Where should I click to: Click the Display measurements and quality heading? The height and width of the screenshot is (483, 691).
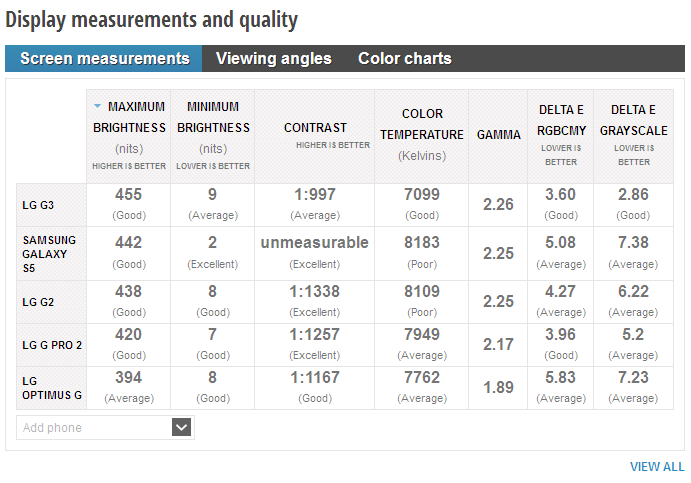[152, 20]
